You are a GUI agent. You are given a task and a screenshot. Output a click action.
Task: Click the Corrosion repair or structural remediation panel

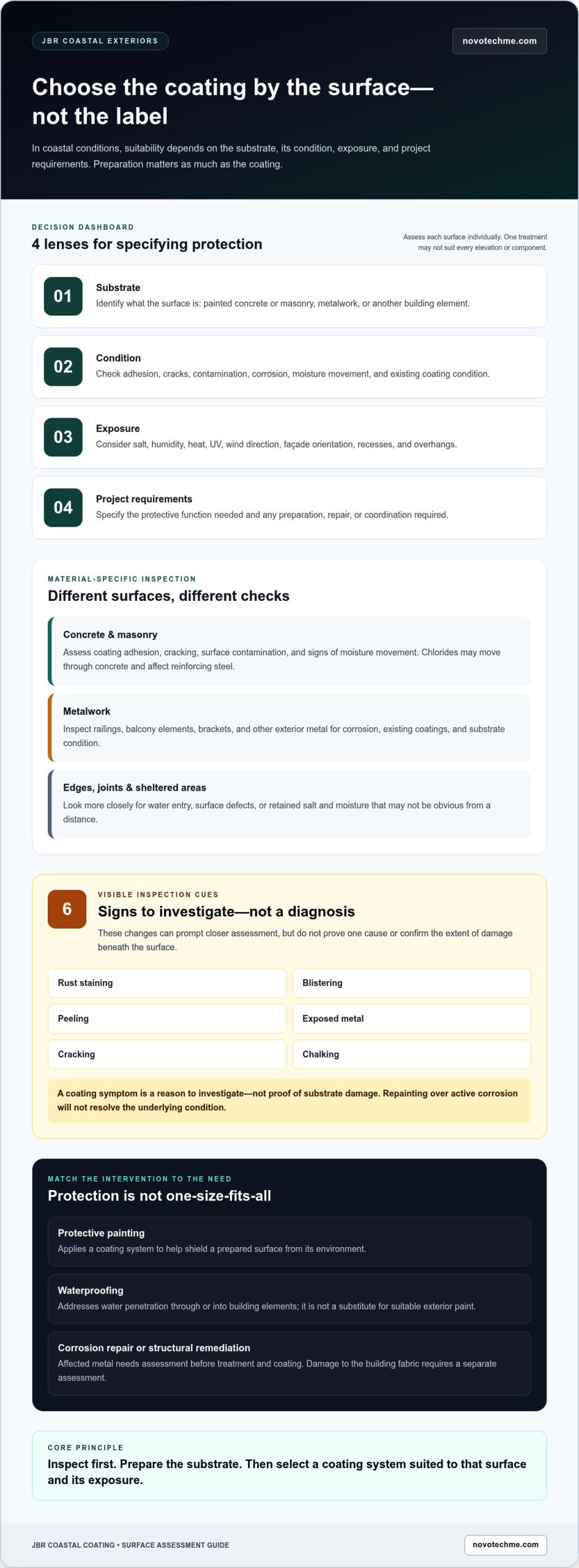tap(289, 1363)
